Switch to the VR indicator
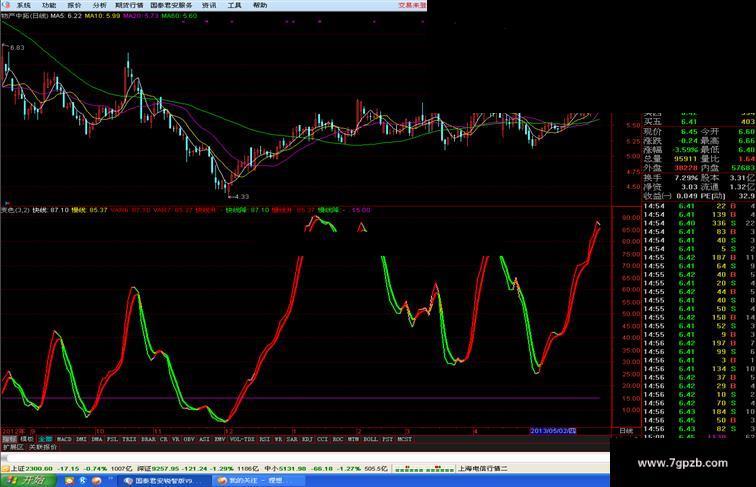This screenshot has width=756, height=487. pyautogui.click(x=176, y=439)
